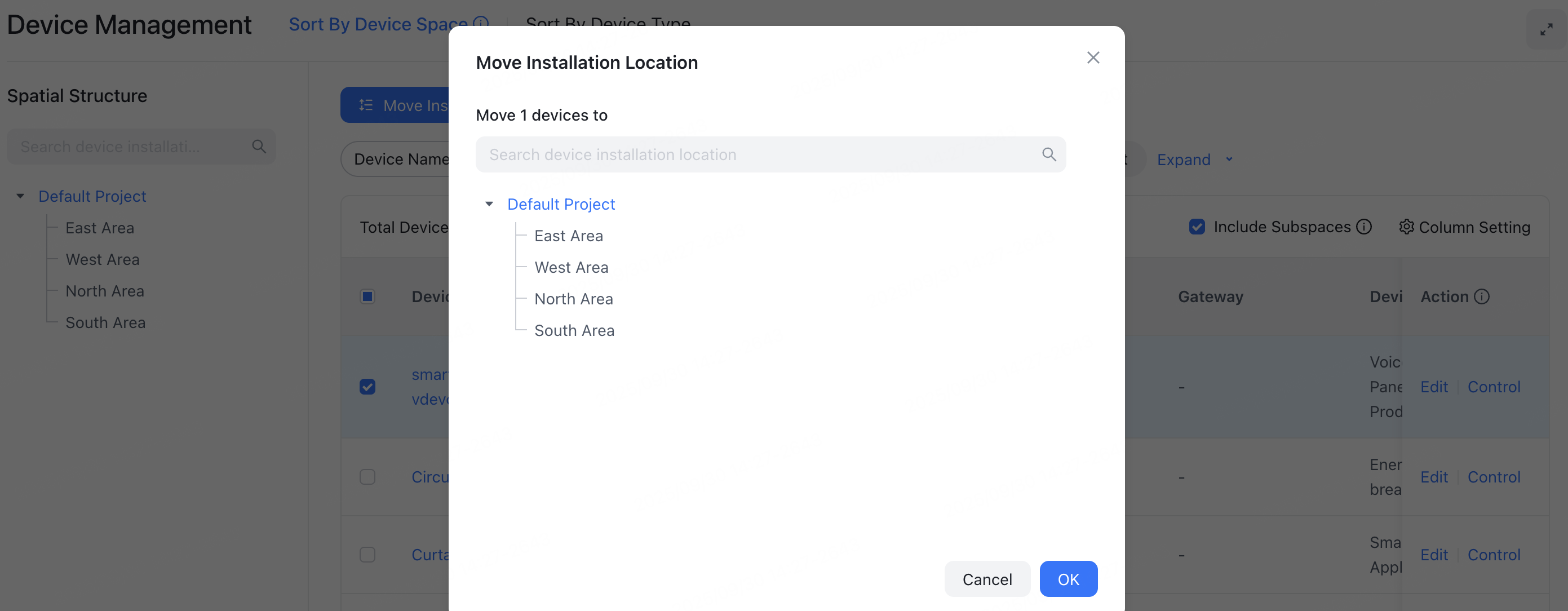Image resolution: width=1568 pixels, height=611 pixels.
Task: Focus the dialog's installation location search field
Action: 761,154
